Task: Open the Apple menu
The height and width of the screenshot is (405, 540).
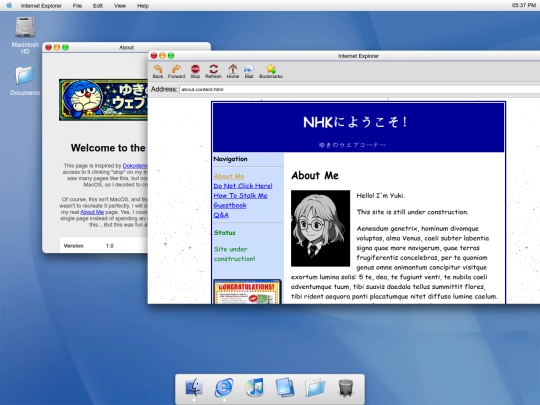Action: click(9, 6)
